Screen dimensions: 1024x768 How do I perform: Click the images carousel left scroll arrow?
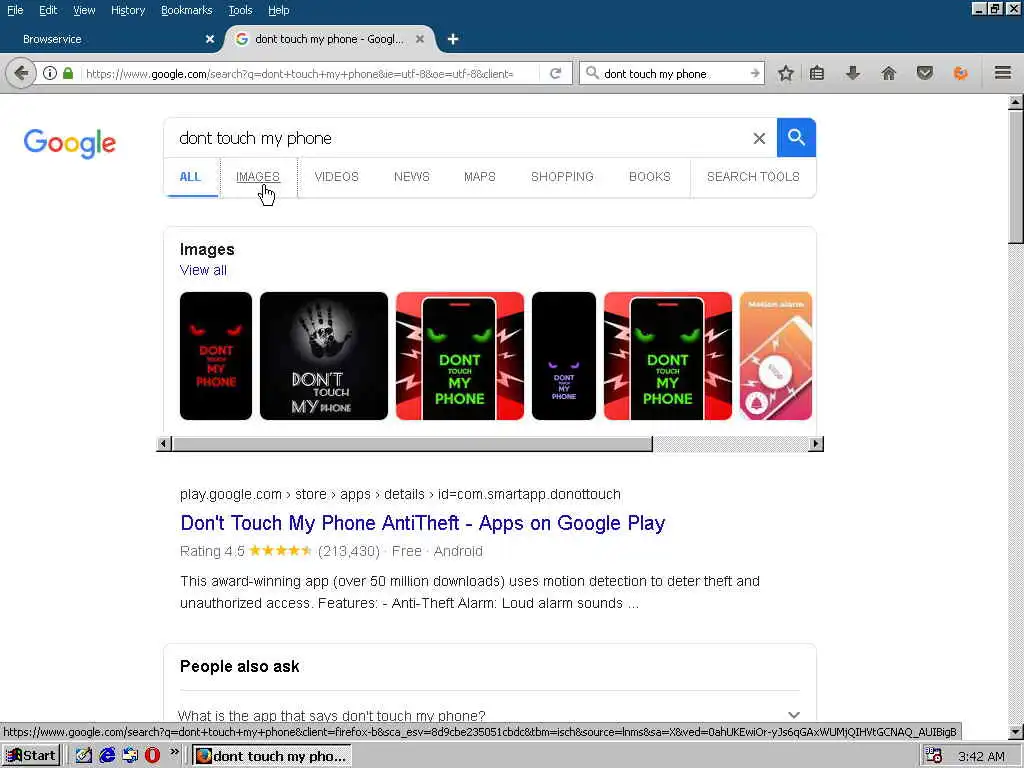[164, 444]
